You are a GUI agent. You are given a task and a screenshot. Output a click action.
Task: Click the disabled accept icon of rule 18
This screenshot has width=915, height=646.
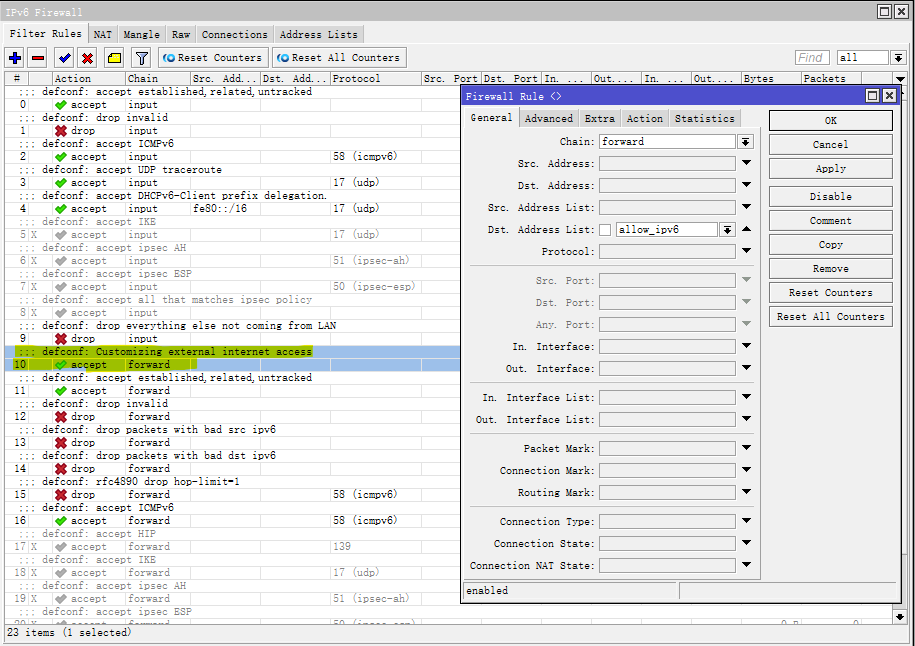click(x=61, y=573)
